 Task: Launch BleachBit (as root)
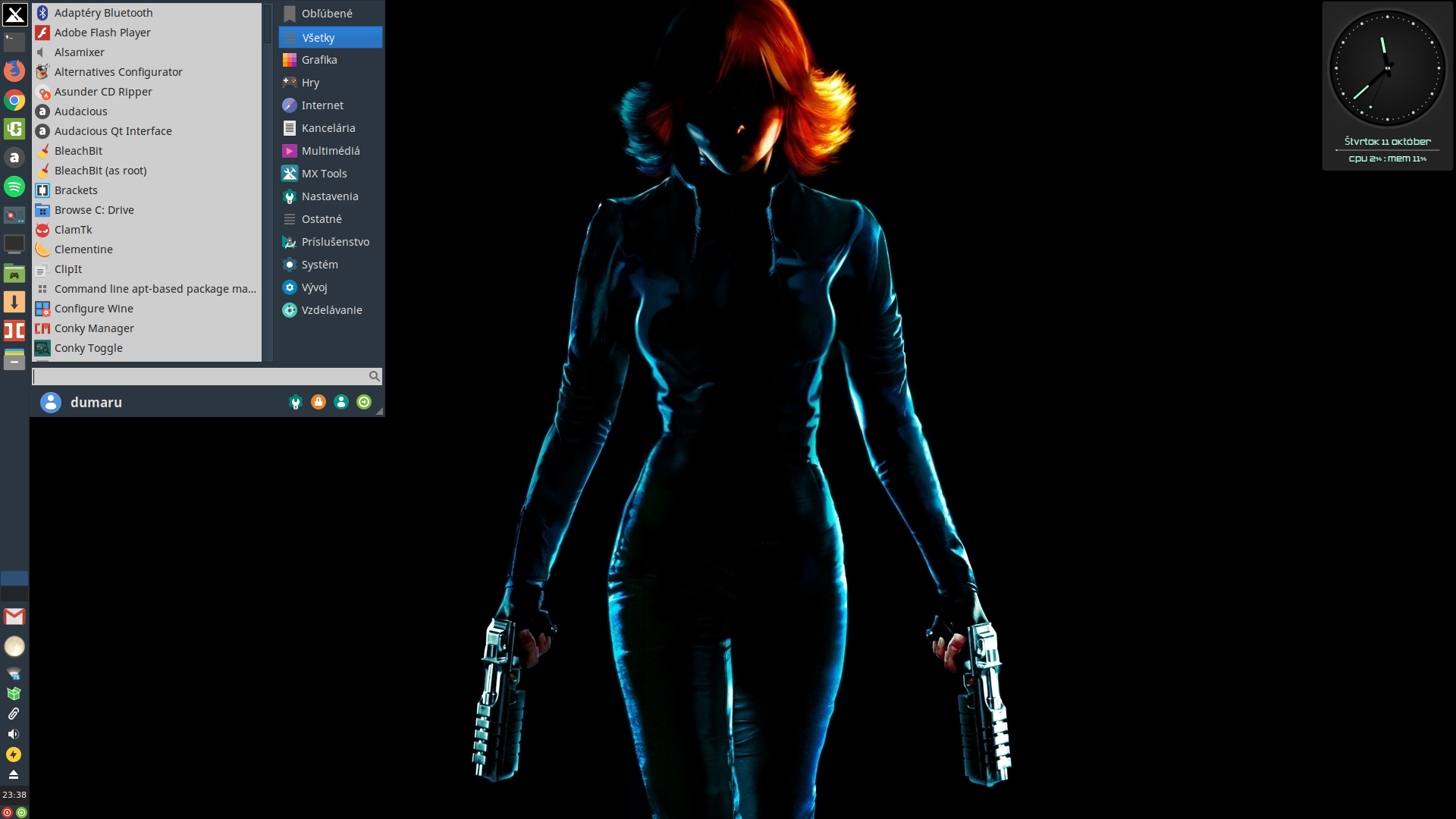point(100,171)
